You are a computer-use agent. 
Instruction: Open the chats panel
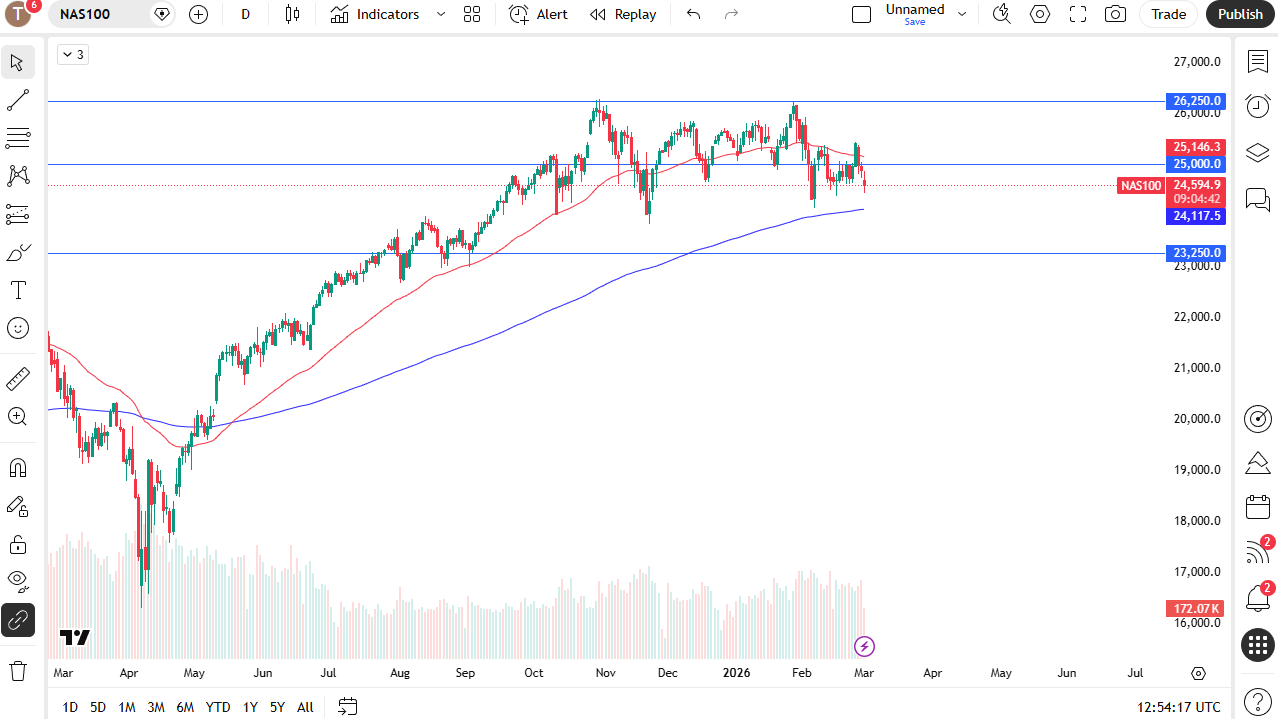coord(1257,199)
